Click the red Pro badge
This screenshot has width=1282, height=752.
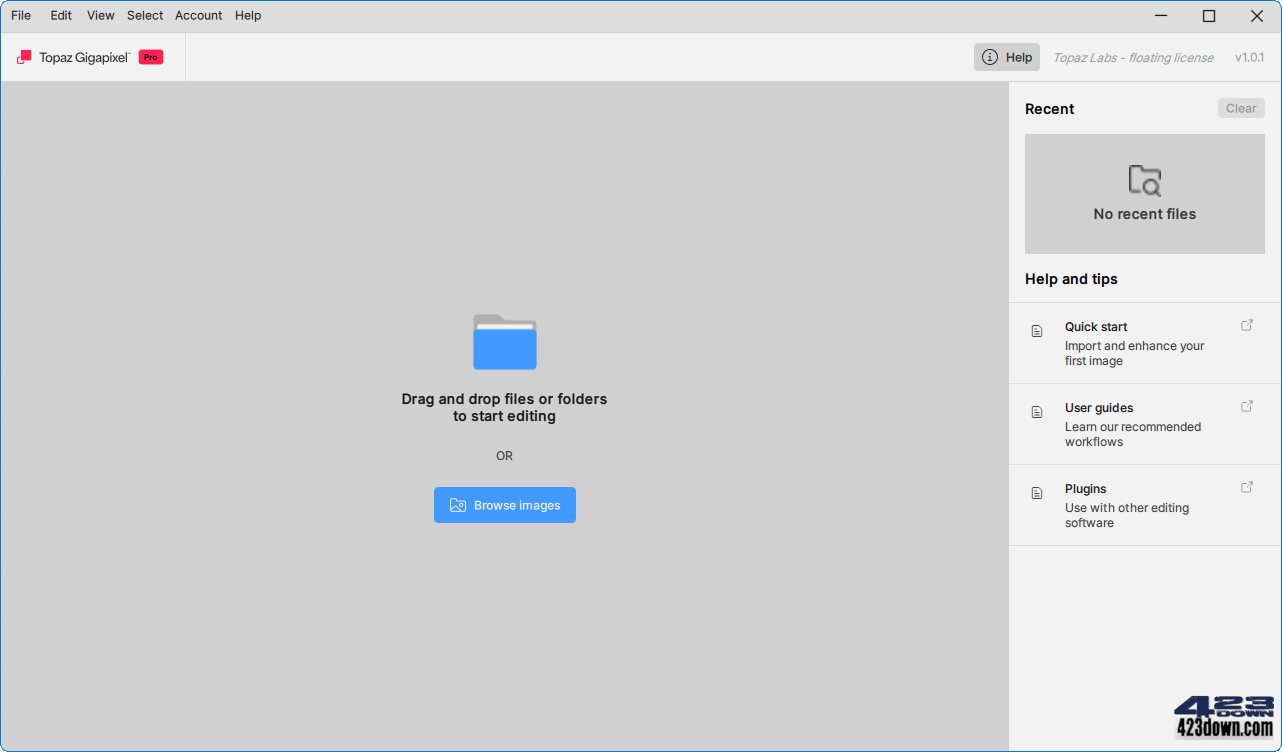(x=151, y=57)
